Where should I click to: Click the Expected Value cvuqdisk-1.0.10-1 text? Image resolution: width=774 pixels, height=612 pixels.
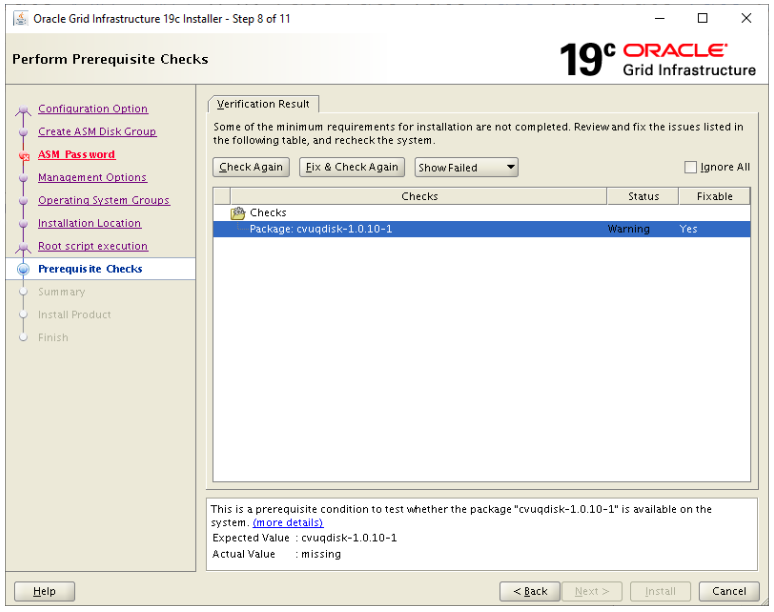tap(348, 538)
